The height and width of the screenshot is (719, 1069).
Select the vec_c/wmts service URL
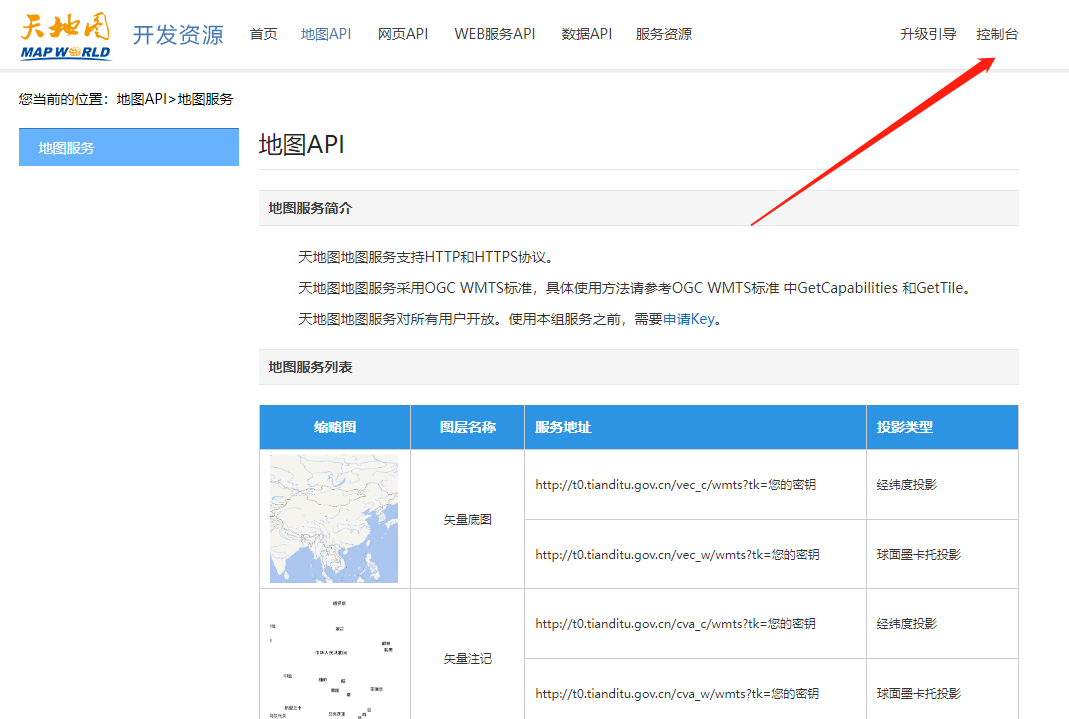click(676, 485)
